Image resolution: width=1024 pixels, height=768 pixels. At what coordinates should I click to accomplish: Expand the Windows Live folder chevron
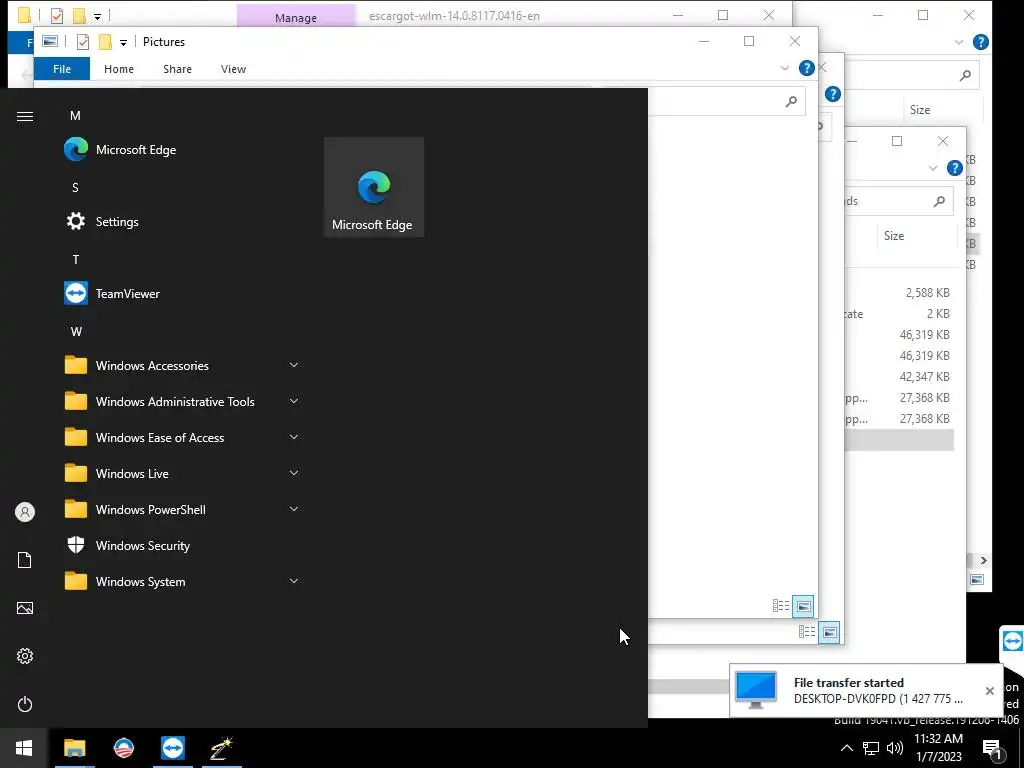[294, 473]
